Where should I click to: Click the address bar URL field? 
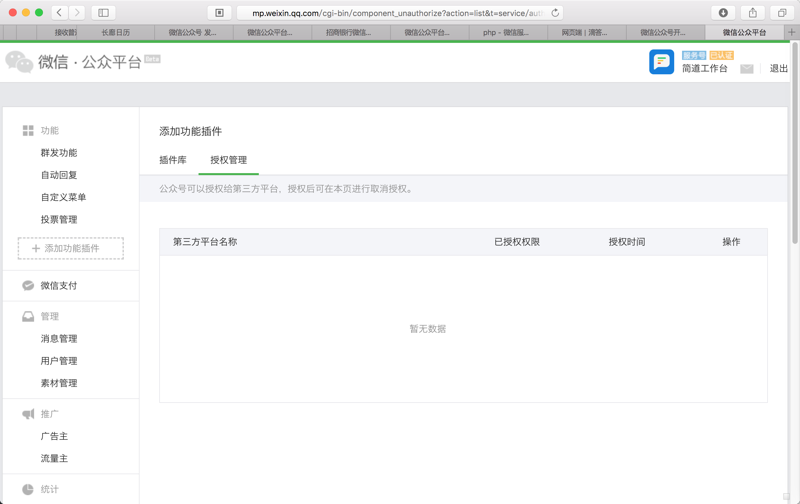point(400,13)
